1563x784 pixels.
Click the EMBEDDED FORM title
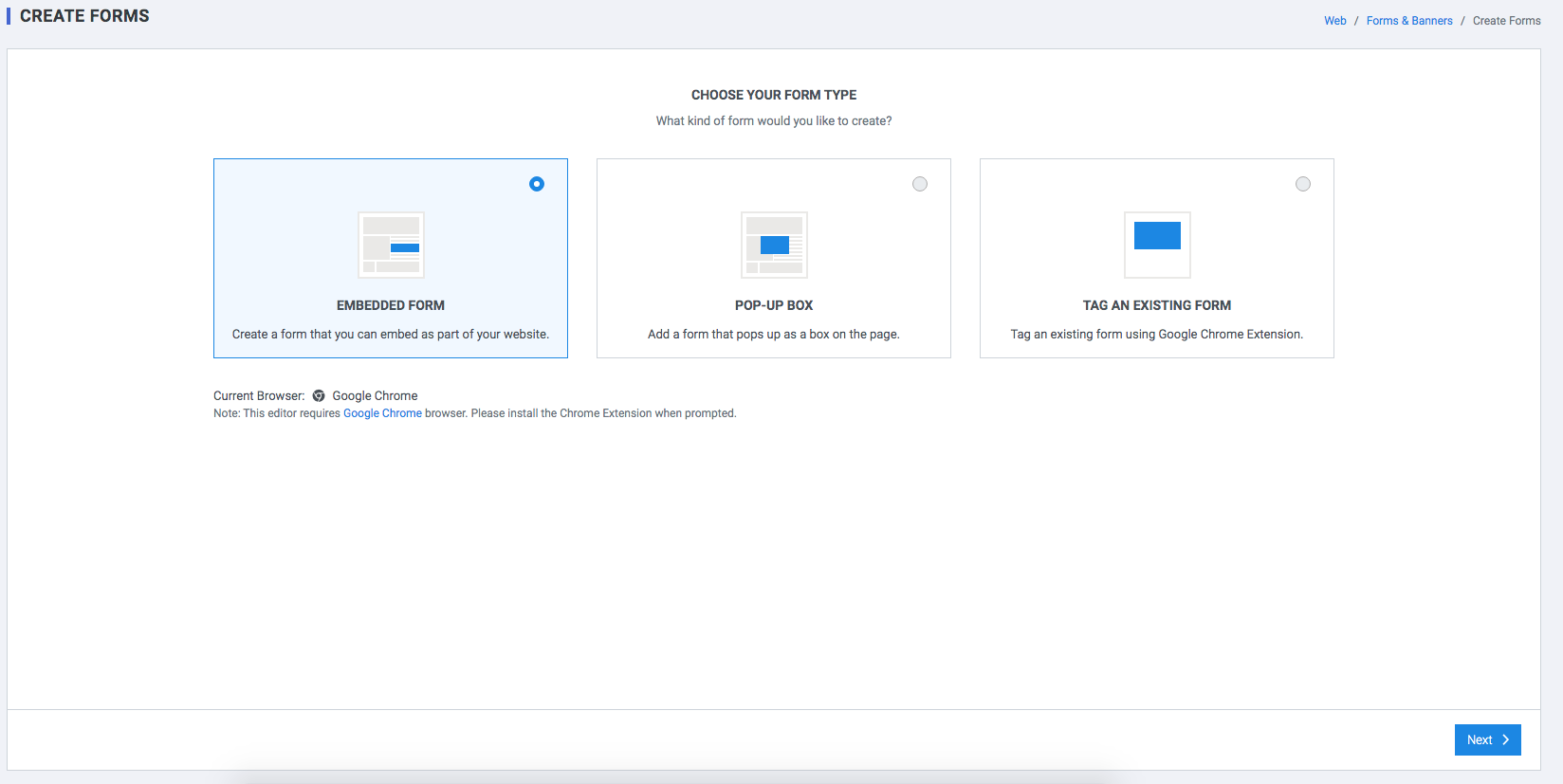click(391, 305)
